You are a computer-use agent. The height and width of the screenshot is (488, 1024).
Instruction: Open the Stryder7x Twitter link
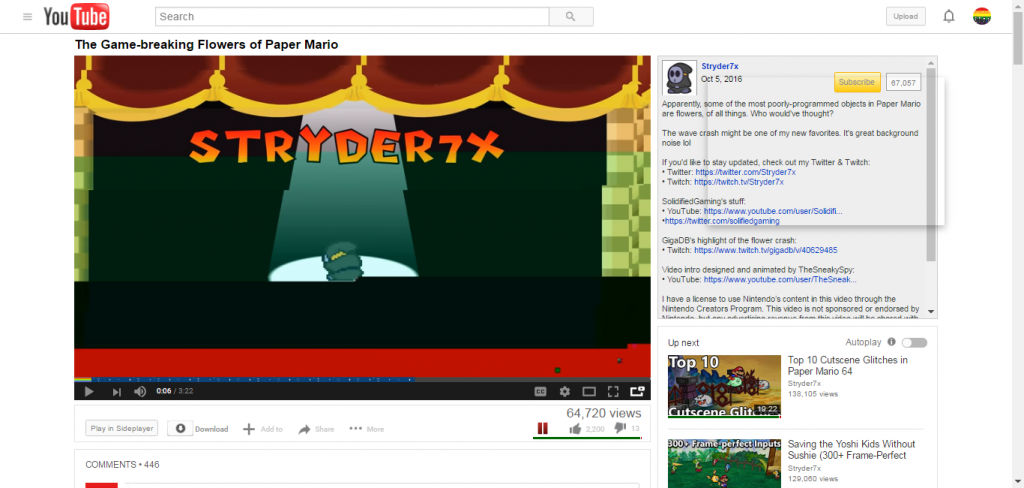point(745,172)
